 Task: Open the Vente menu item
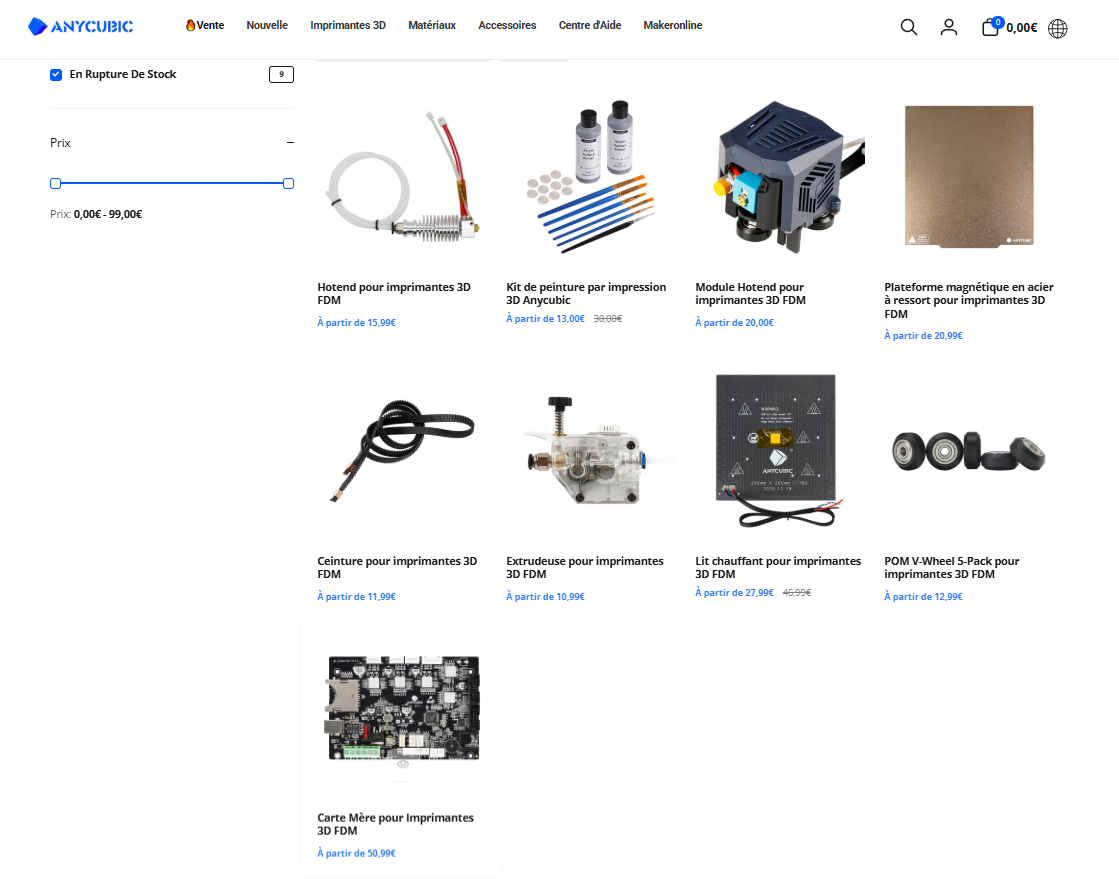pyautogui.click(x=205, y=25)
